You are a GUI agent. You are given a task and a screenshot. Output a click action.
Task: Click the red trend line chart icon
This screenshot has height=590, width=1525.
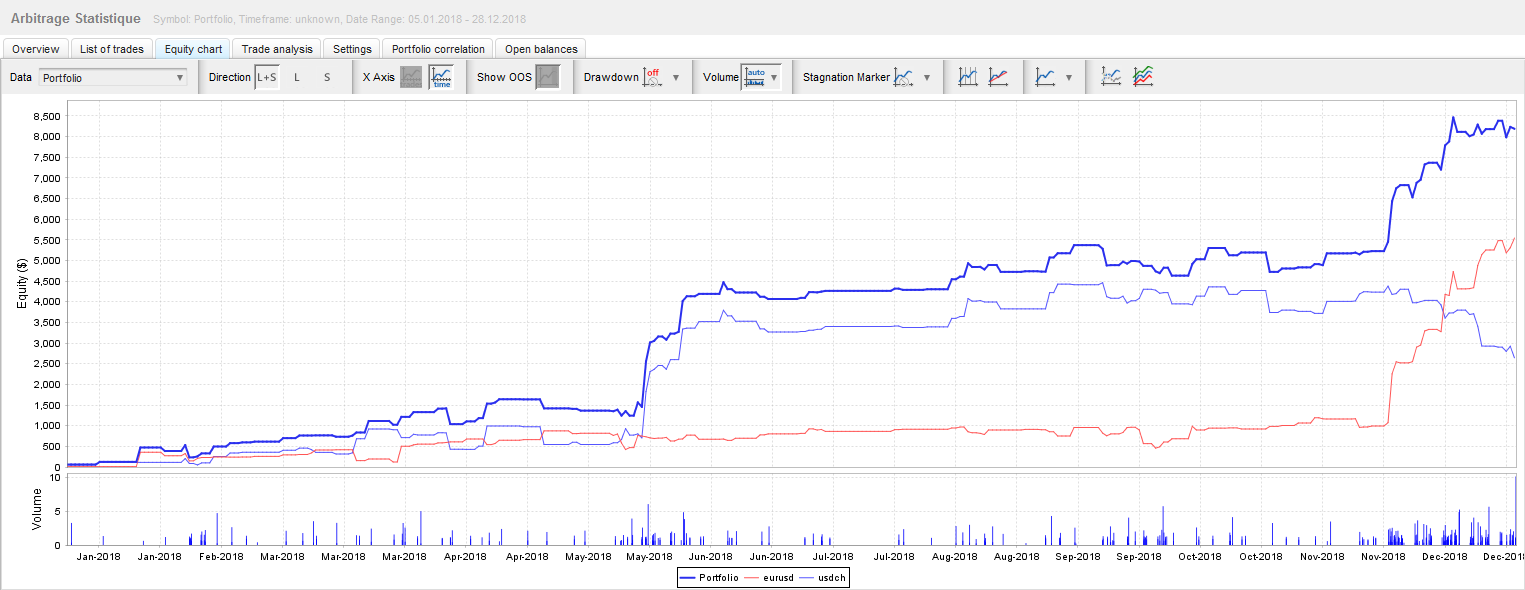tap(998, 77)
